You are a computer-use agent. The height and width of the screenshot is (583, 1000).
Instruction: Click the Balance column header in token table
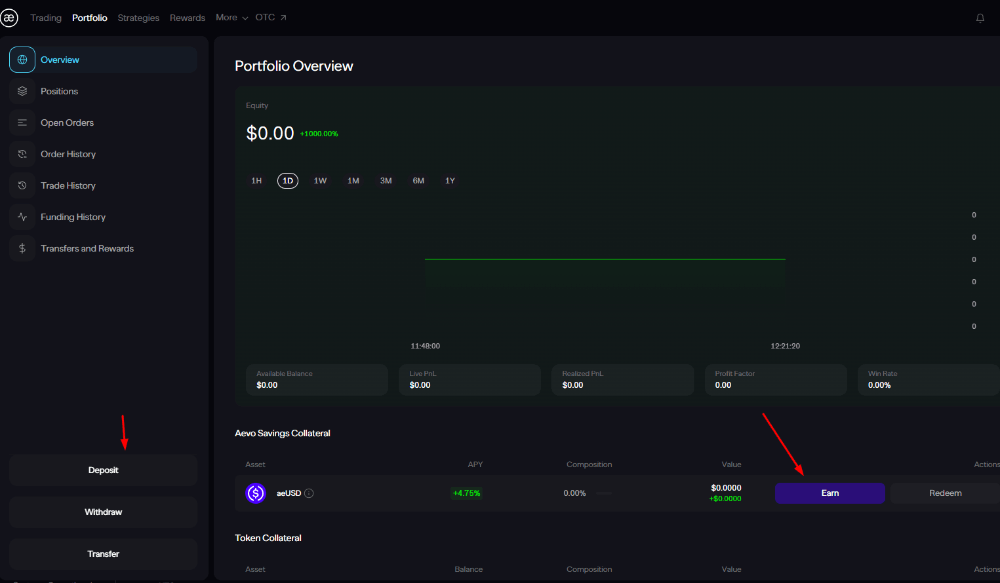point(469,569)
